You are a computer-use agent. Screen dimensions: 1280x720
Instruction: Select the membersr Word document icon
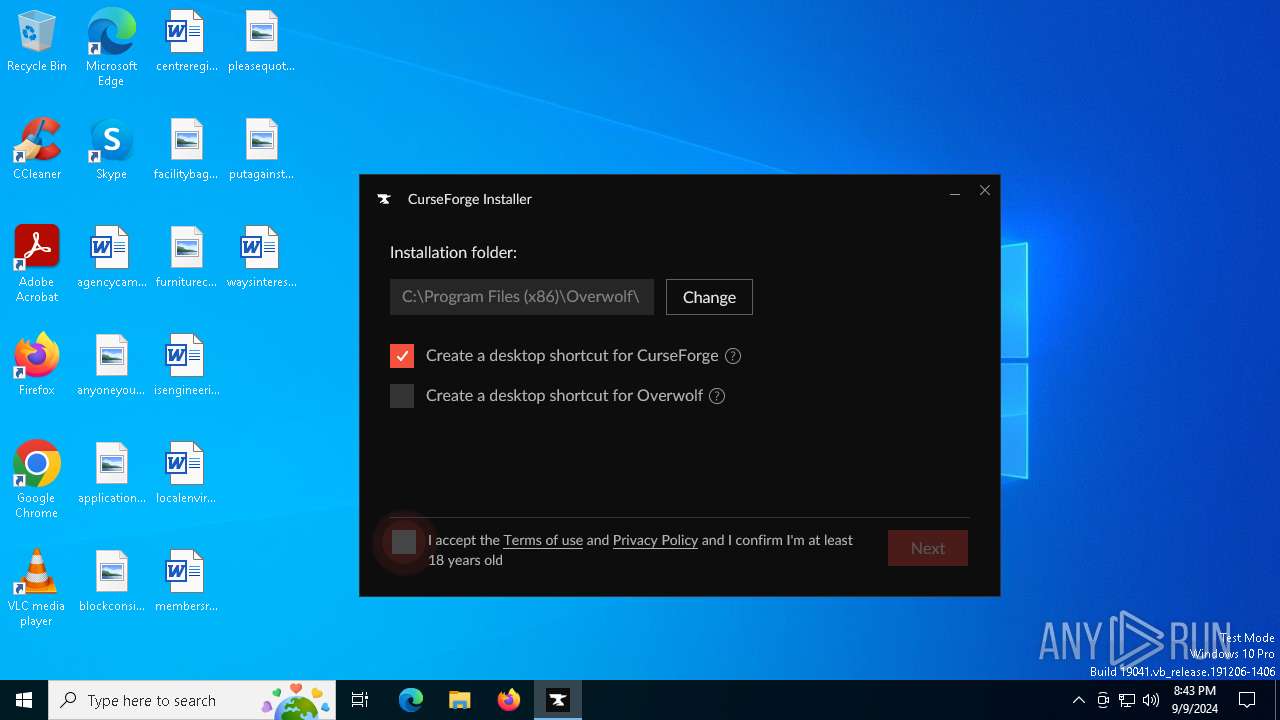[186, 581]
